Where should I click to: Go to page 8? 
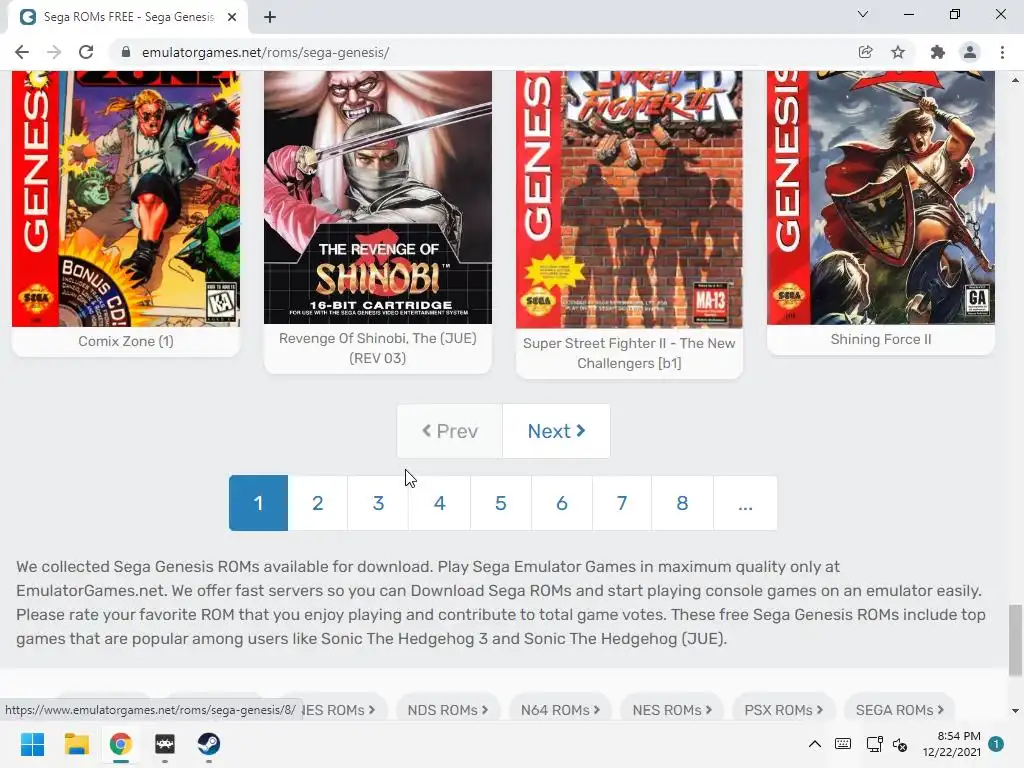tap(682, 503)
